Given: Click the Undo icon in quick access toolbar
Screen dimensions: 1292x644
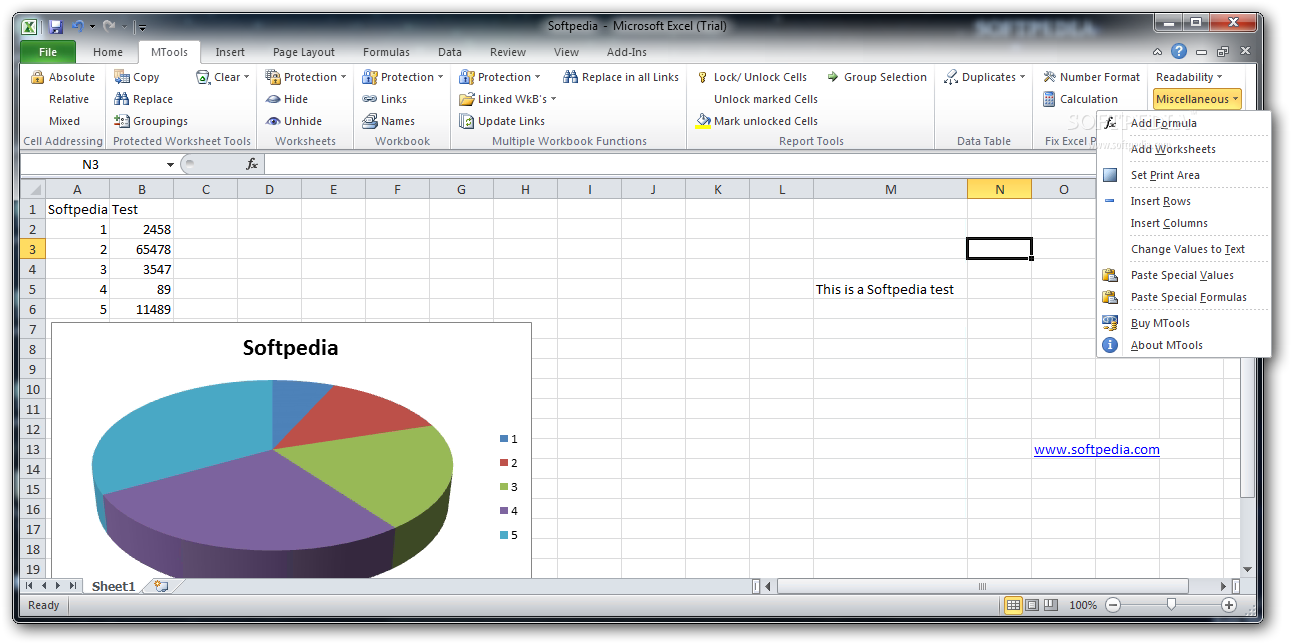Looking at the screenshot, I should click(79, 26).
